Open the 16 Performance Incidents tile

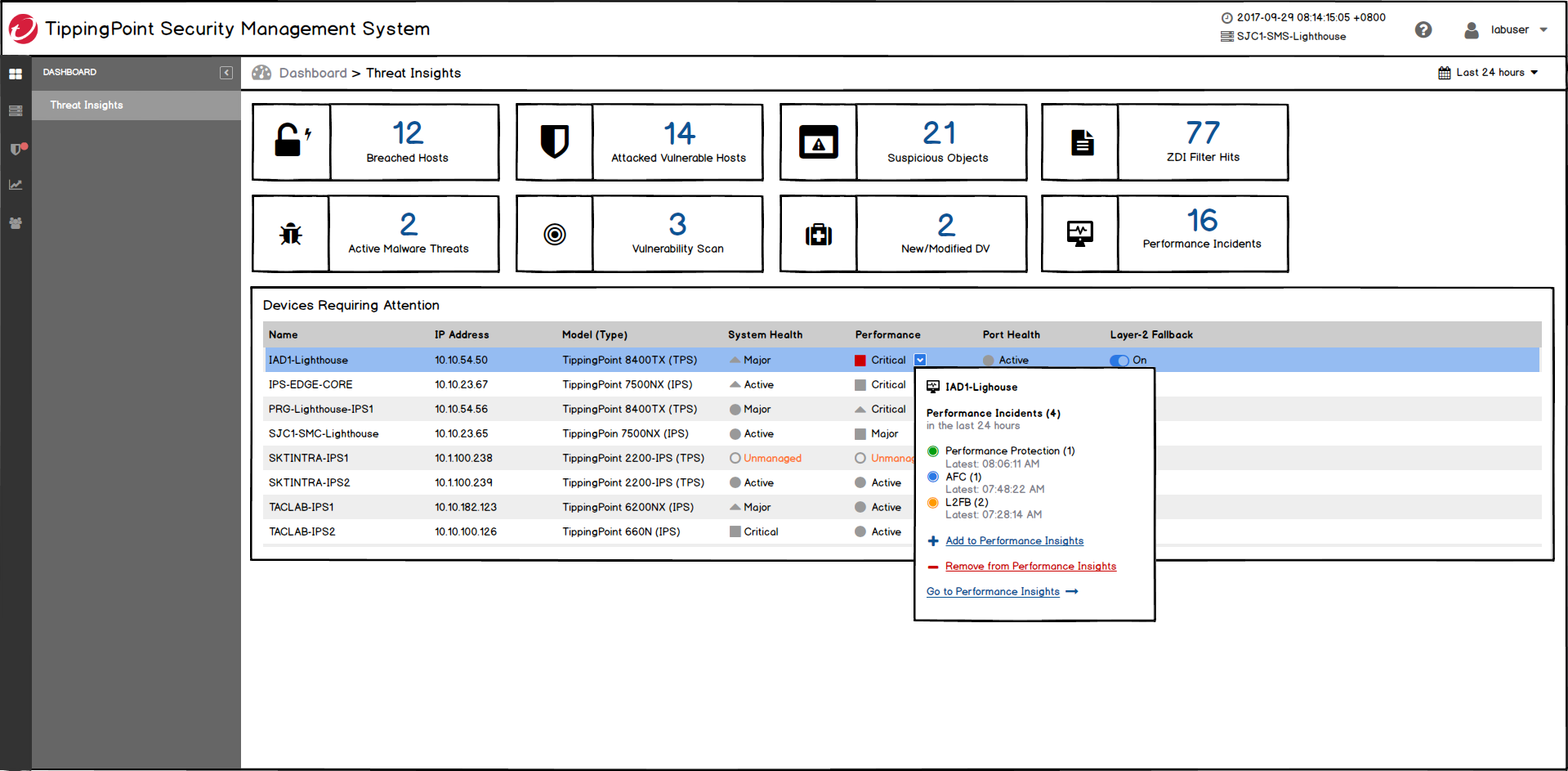1165,234
